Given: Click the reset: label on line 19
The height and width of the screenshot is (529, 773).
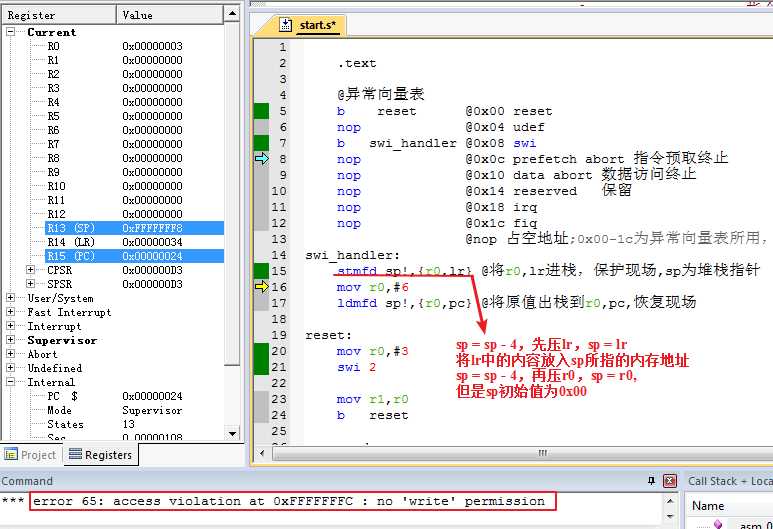Looking at the screenshot, I should click(328, 335).
